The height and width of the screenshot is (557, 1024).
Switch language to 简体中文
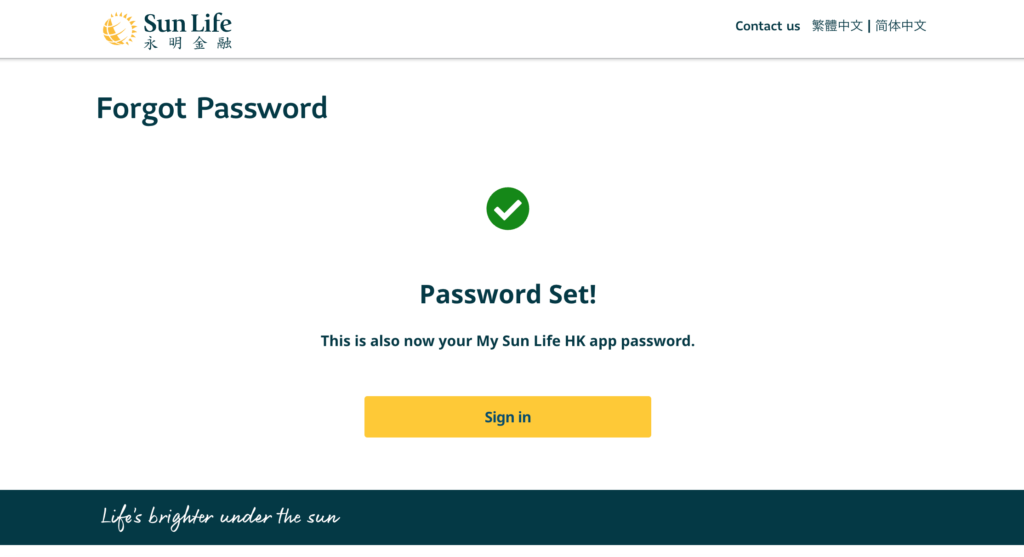coord(901,25)
